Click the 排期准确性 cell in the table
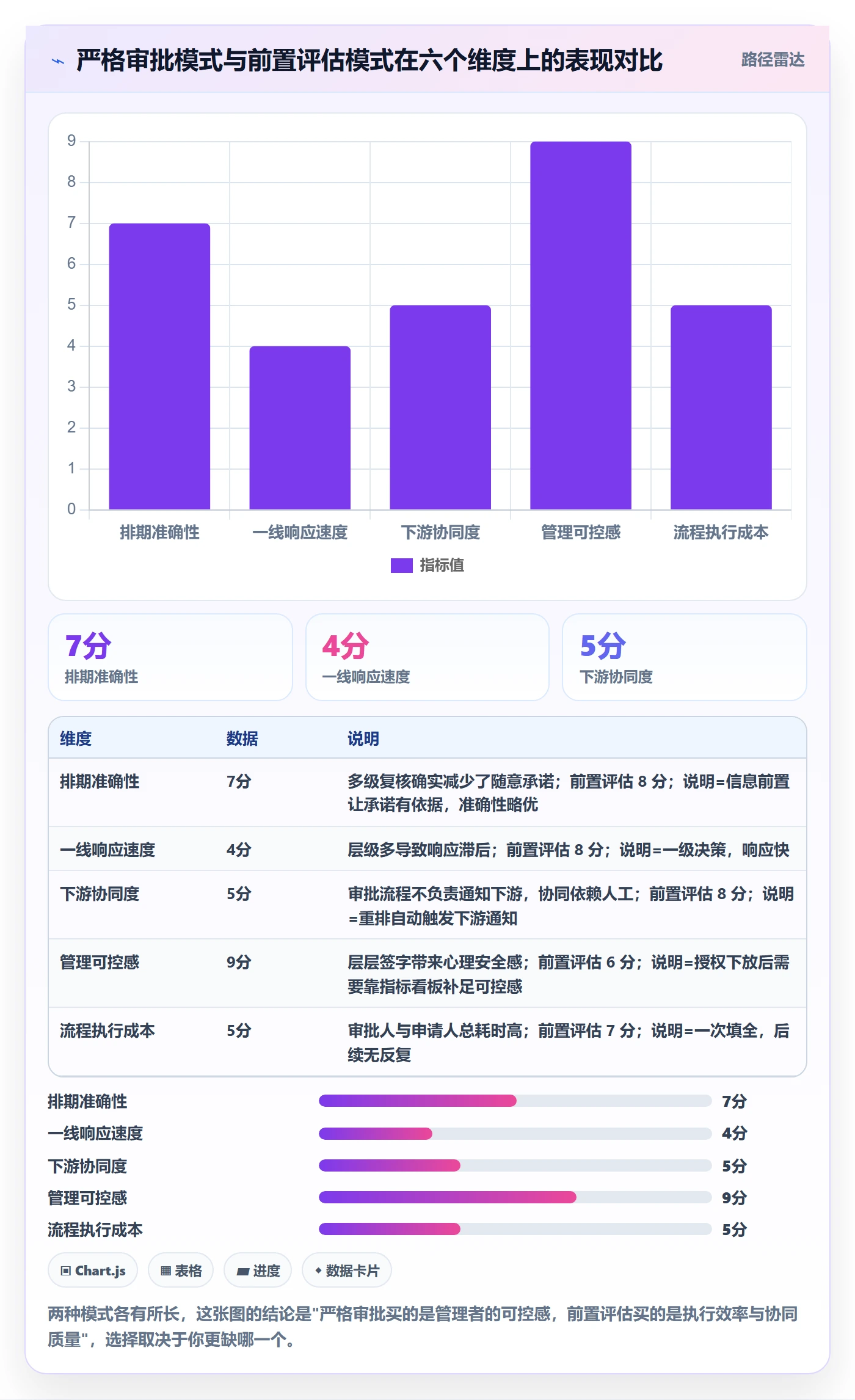Image resolution: width=855 pixels, height=1400 pixels. [x=100, y=781]
